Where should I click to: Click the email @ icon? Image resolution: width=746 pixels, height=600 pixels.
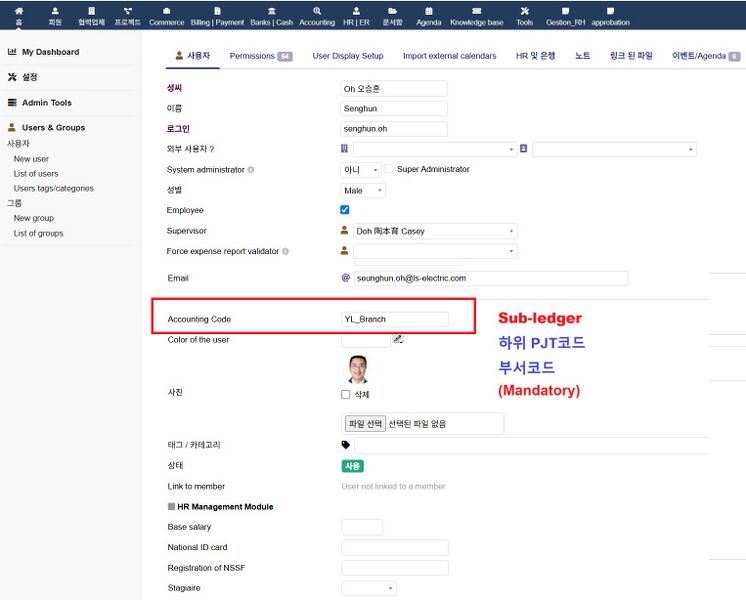(346, 278)
